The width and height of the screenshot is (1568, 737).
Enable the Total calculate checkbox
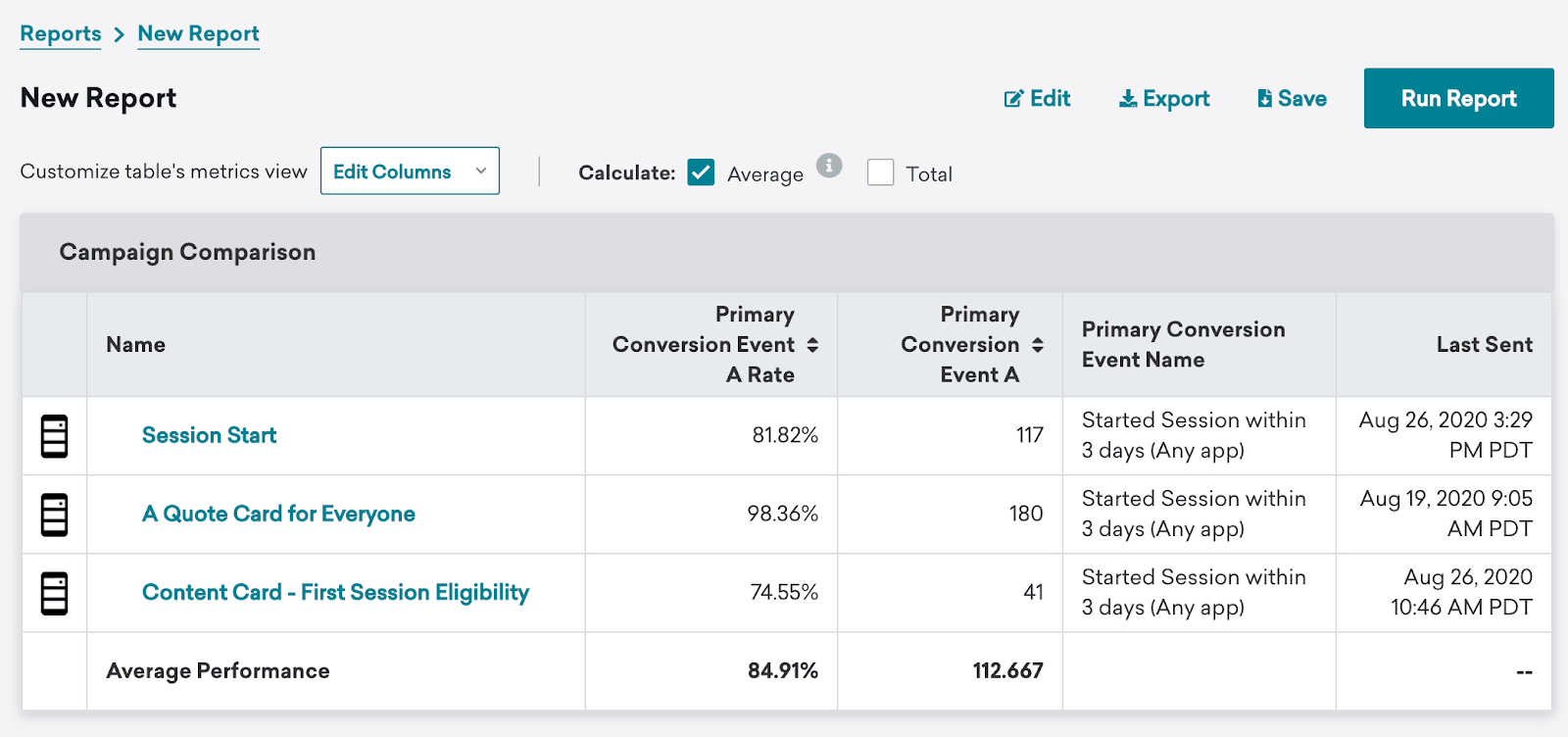click(881, 172)
